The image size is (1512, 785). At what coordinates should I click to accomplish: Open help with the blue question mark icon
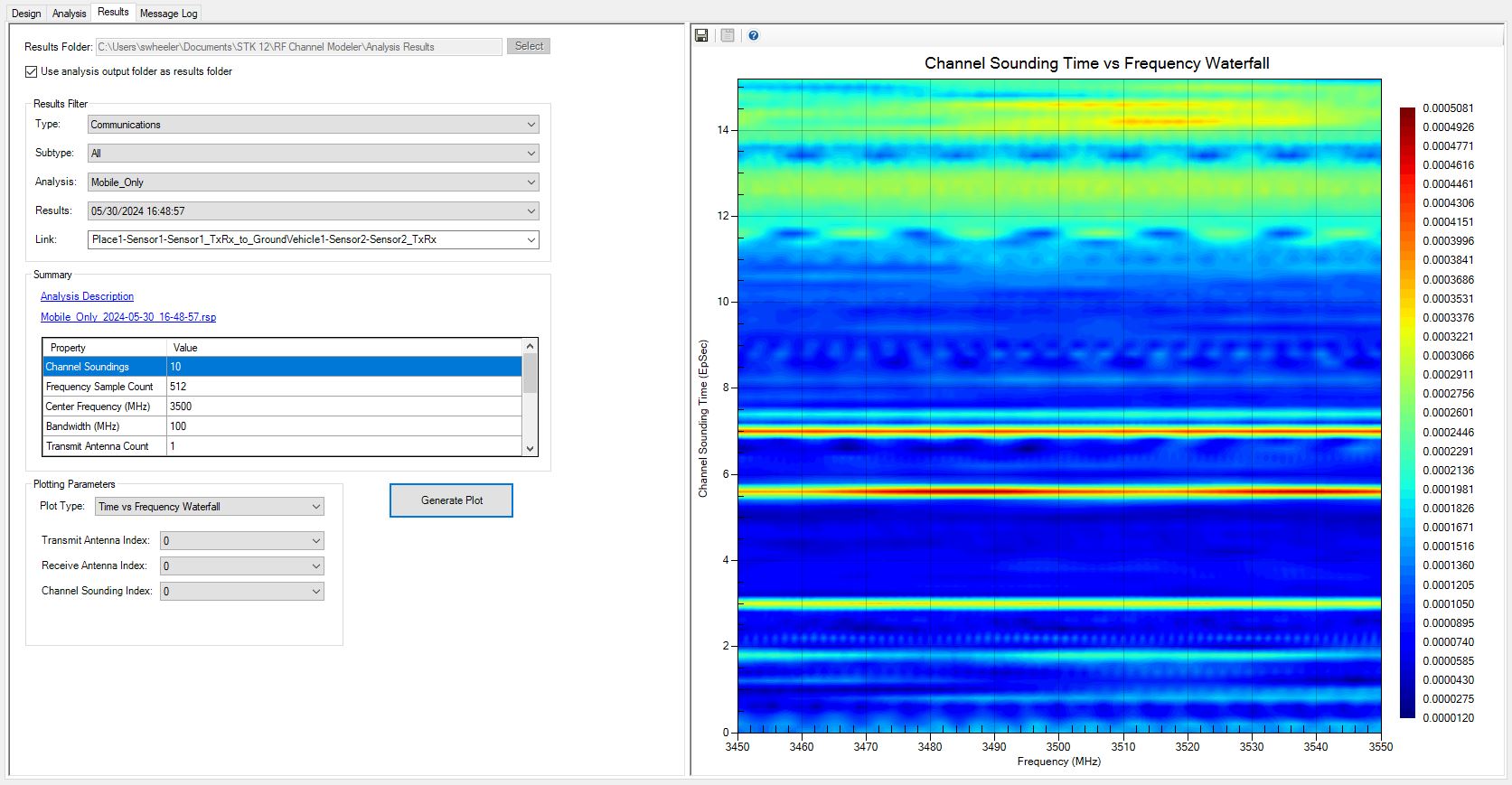754,35
